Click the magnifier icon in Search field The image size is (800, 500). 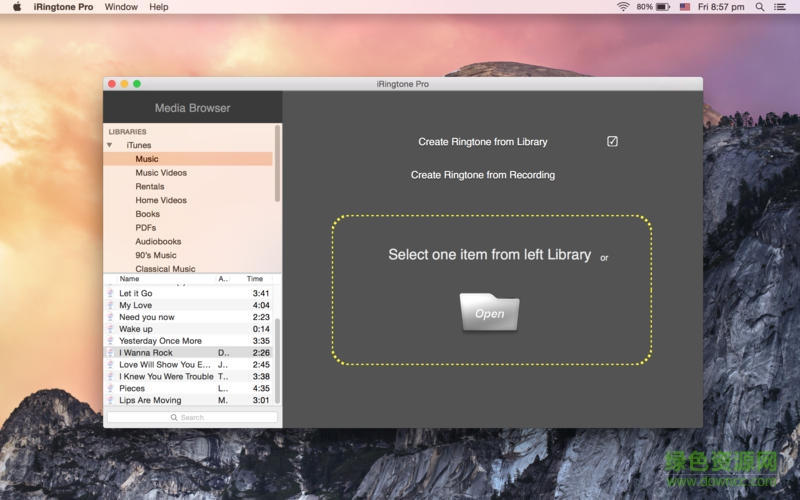(174, 417)
